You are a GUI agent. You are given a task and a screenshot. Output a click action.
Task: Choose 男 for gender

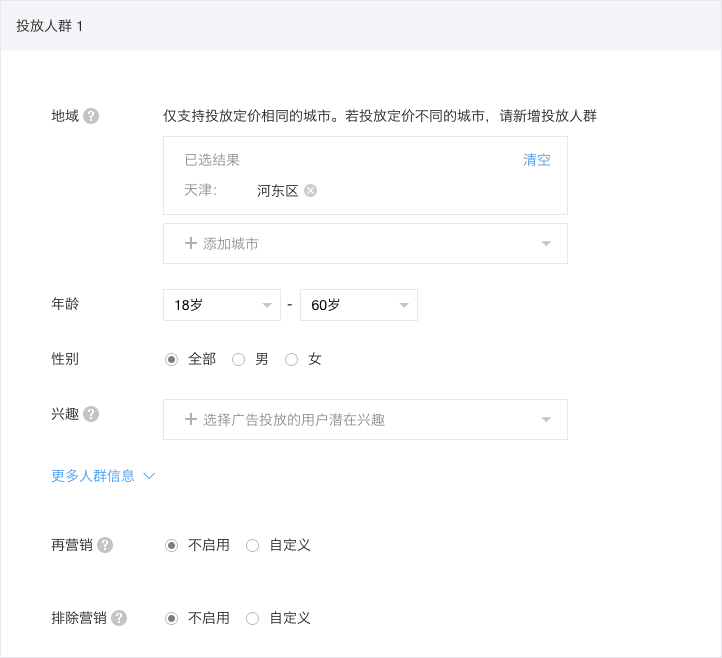238,359
